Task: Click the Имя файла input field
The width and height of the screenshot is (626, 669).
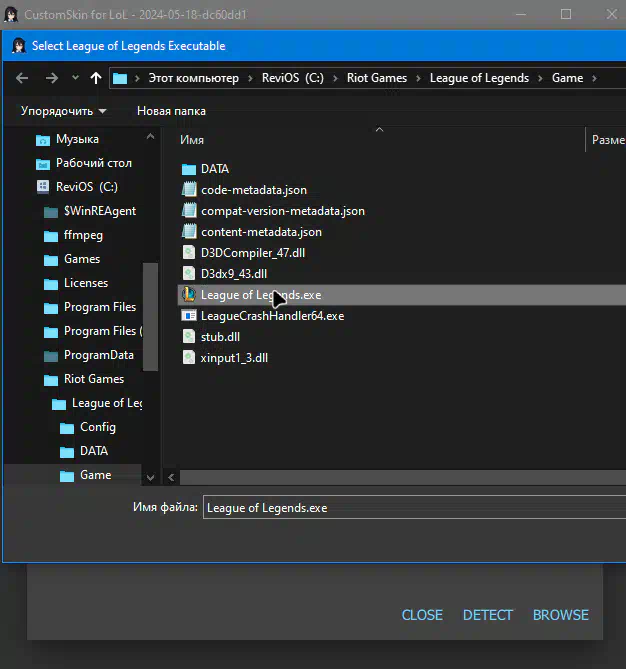Action: pyautogui.click(x=414, y=507)
